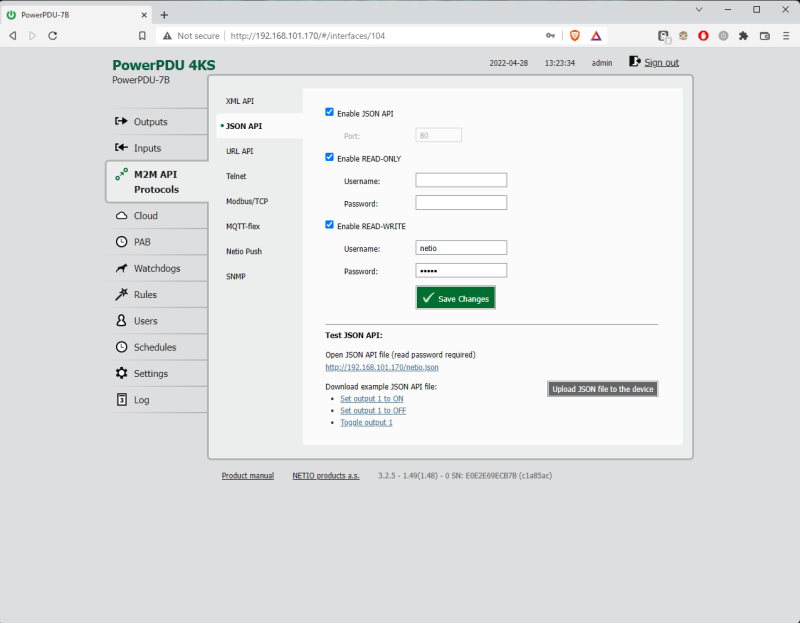
Task: Click the Save Changes button
Action: pyautogui.click(x=455, y=297)
